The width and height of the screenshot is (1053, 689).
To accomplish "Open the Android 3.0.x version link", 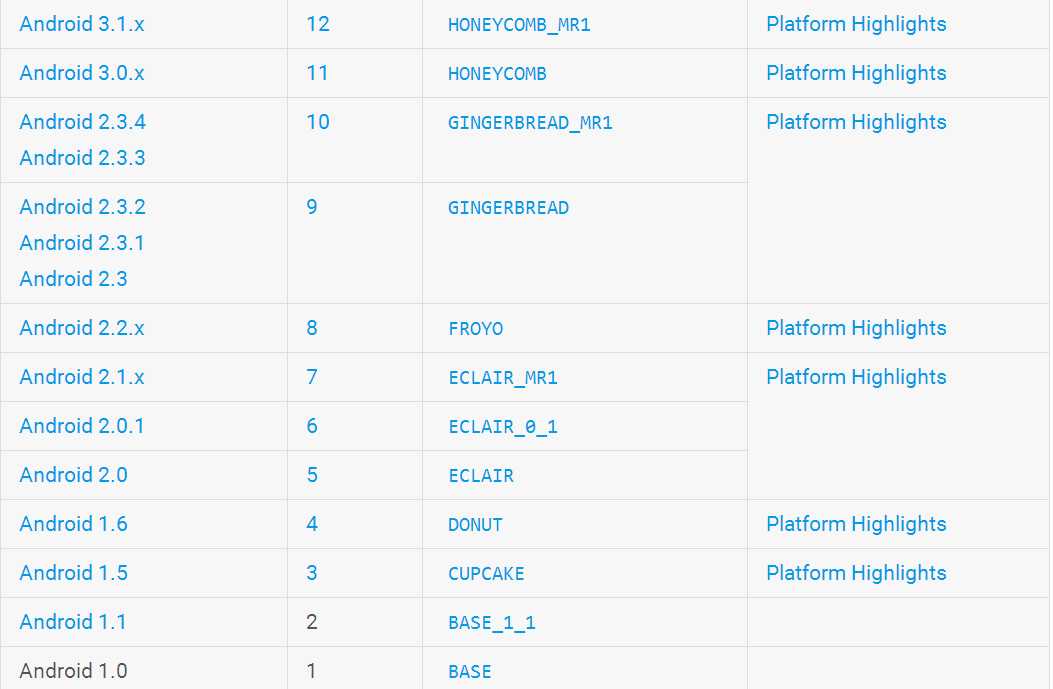I will (x=82, y=73).
